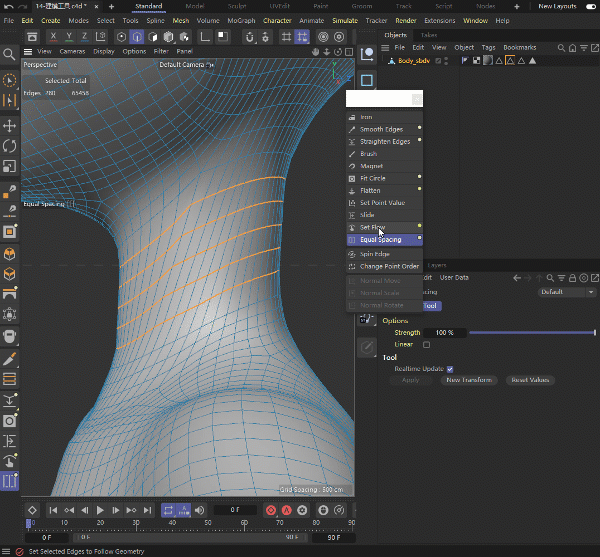Open the Default preset dropdown in Attributes

[565, 292]
